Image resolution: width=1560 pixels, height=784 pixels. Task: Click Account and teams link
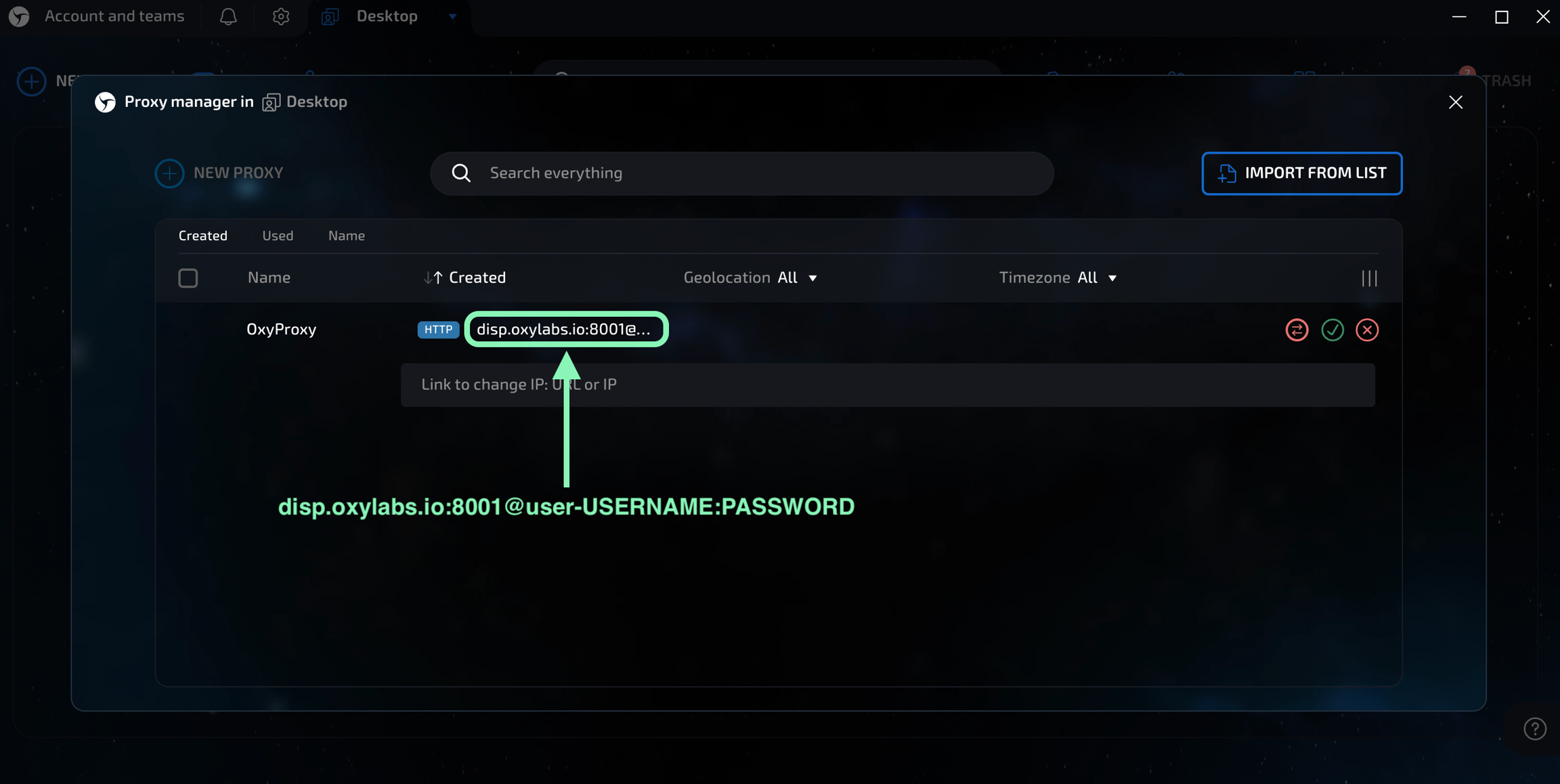click(x=114, y=16)
